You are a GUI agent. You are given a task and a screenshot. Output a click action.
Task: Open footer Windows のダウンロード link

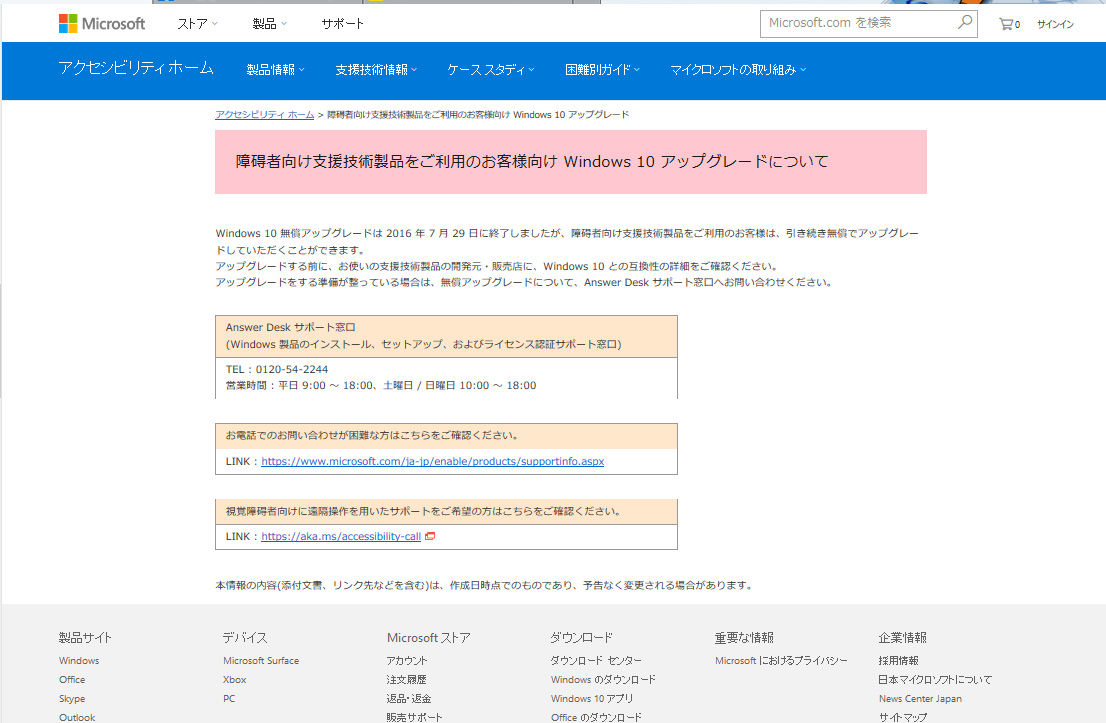coord(603,680)
